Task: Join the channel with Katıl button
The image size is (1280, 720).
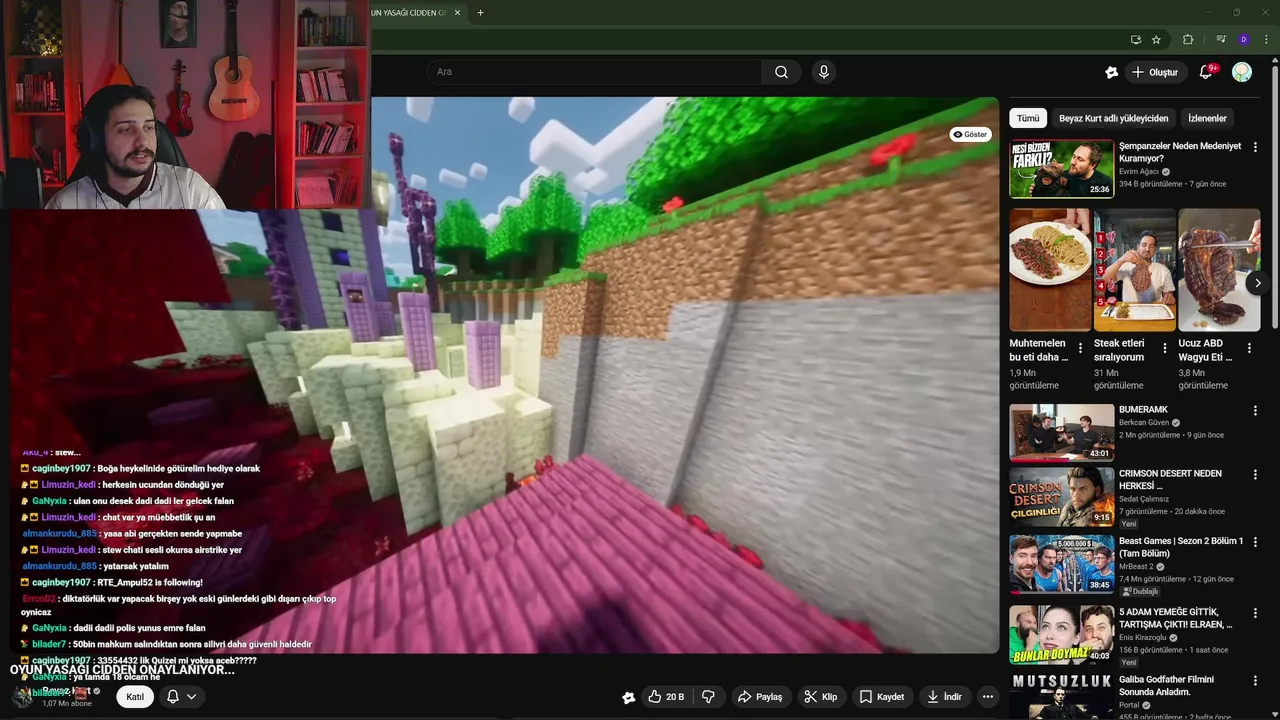Action: [135, 697]
